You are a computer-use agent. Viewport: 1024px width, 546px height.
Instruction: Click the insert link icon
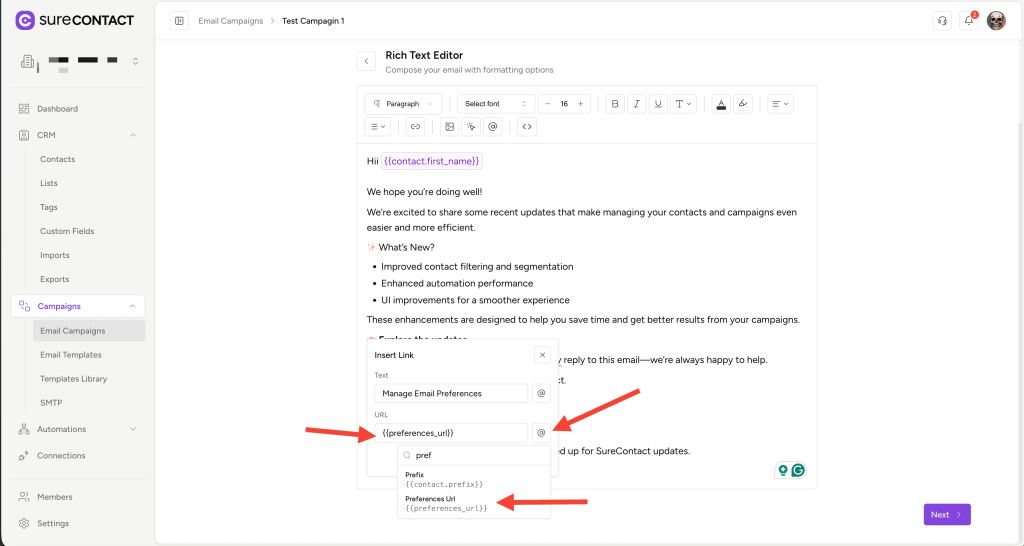pos(415,127)
